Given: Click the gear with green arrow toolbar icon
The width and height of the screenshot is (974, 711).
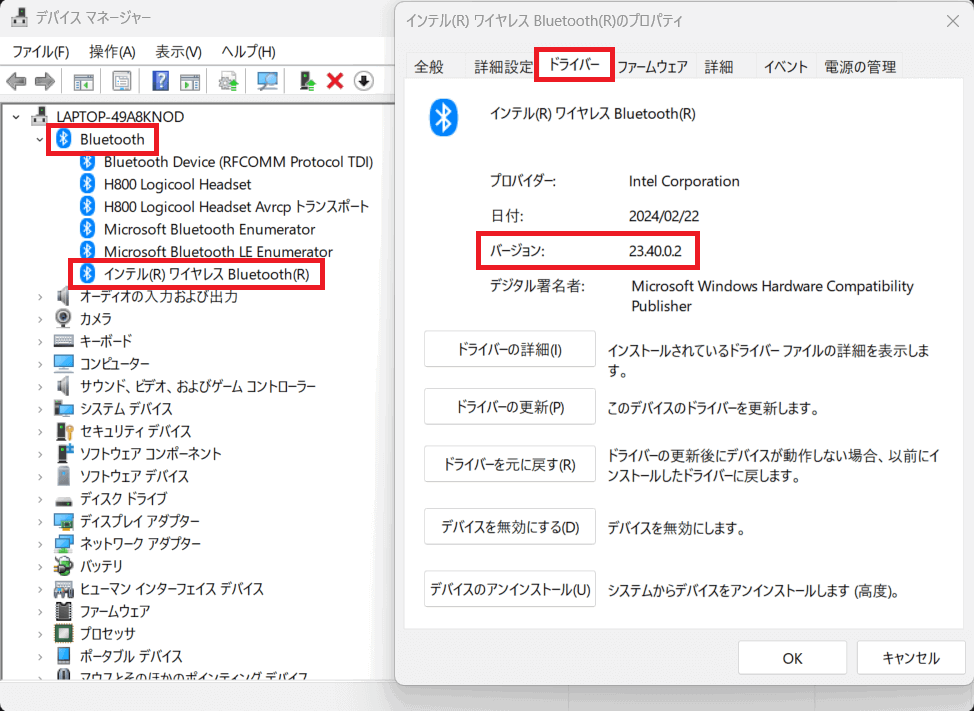Looking at the screenshot, I should click(229, 81).
